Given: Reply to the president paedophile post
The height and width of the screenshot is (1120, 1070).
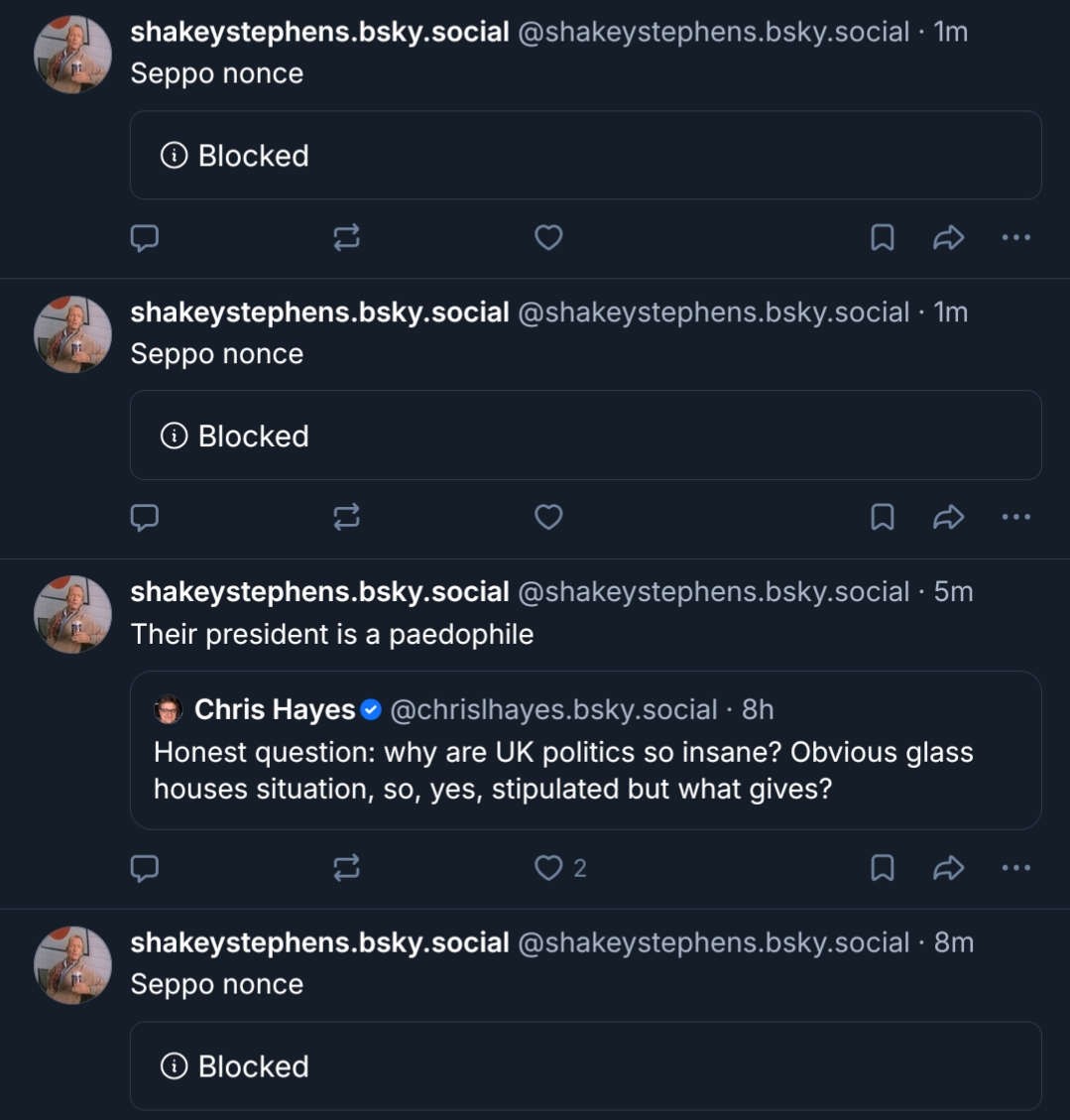Looking at the screenshot, I should (145, 869).
